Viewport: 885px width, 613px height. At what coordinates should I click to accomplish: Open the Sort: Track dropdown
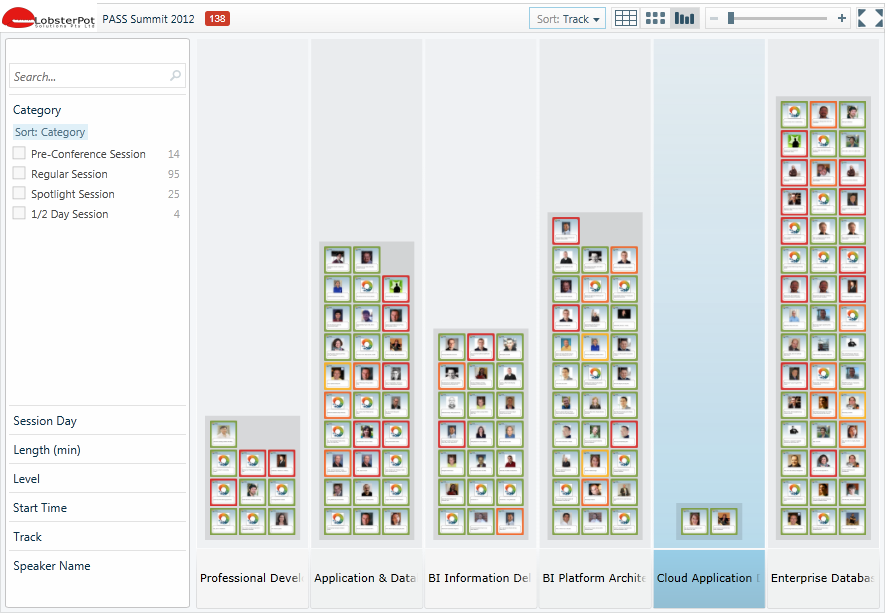click(x=568, y=19)
